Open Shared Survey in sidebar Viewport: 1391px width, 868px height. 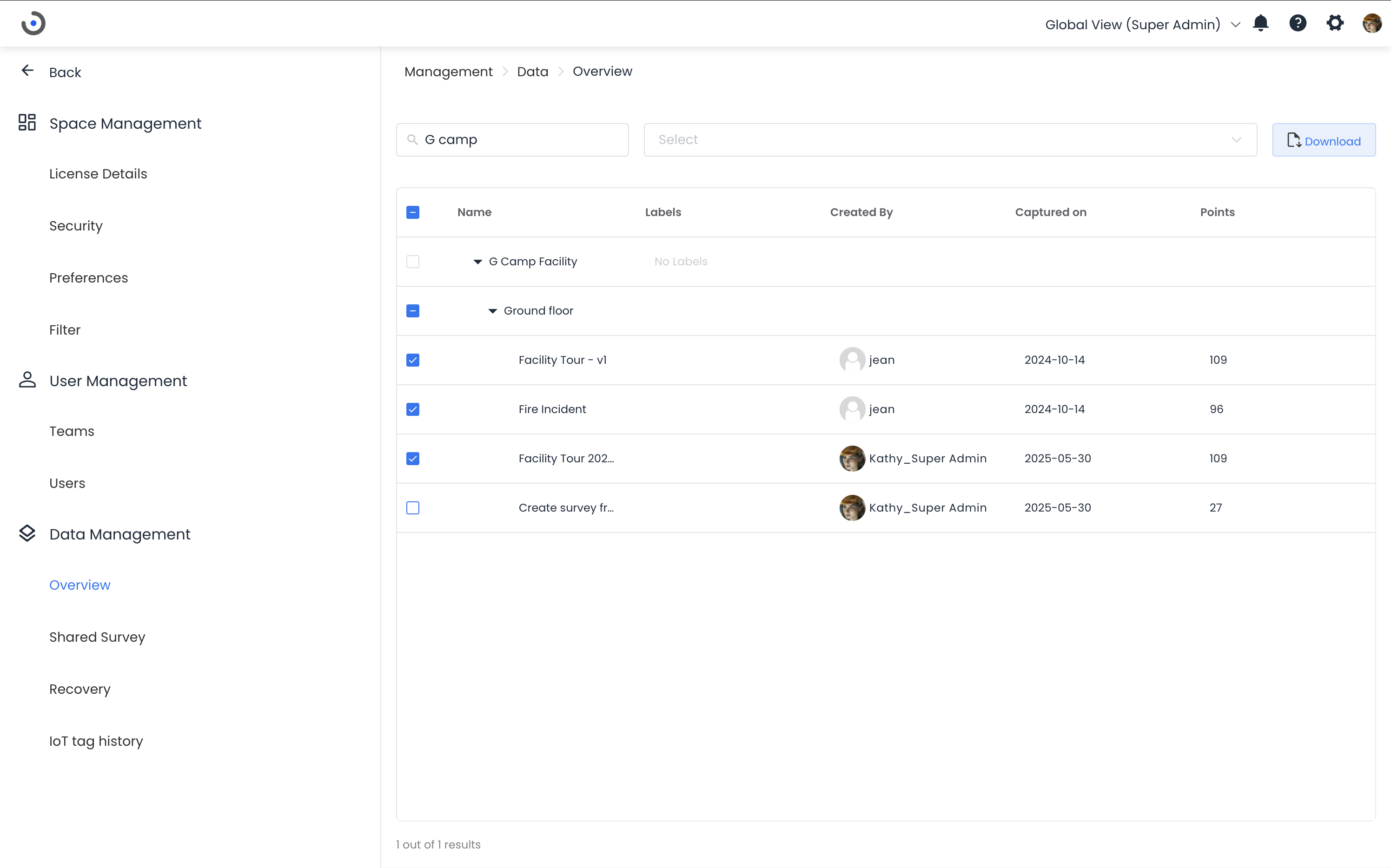(97, 637)
